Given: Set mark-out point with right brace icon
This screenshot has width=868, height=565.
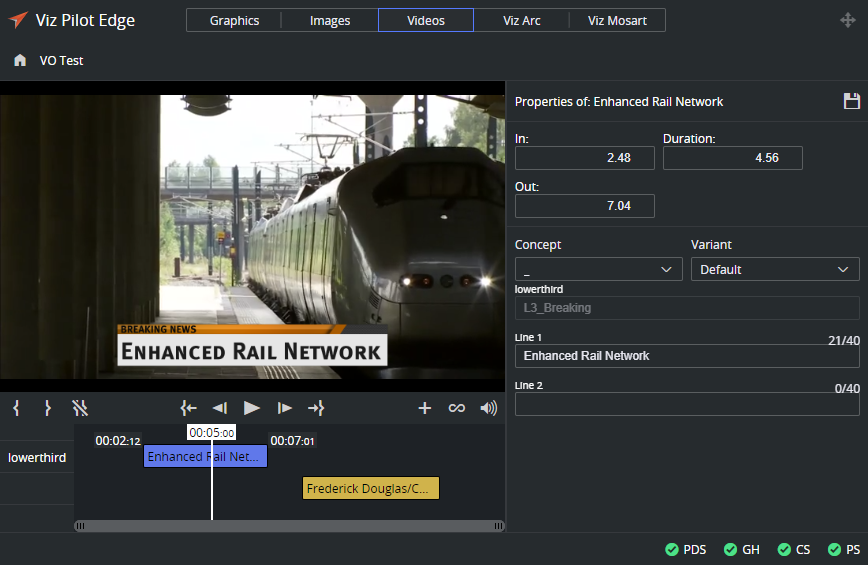Looking at the screenshot, I should [x=47, y=408].
